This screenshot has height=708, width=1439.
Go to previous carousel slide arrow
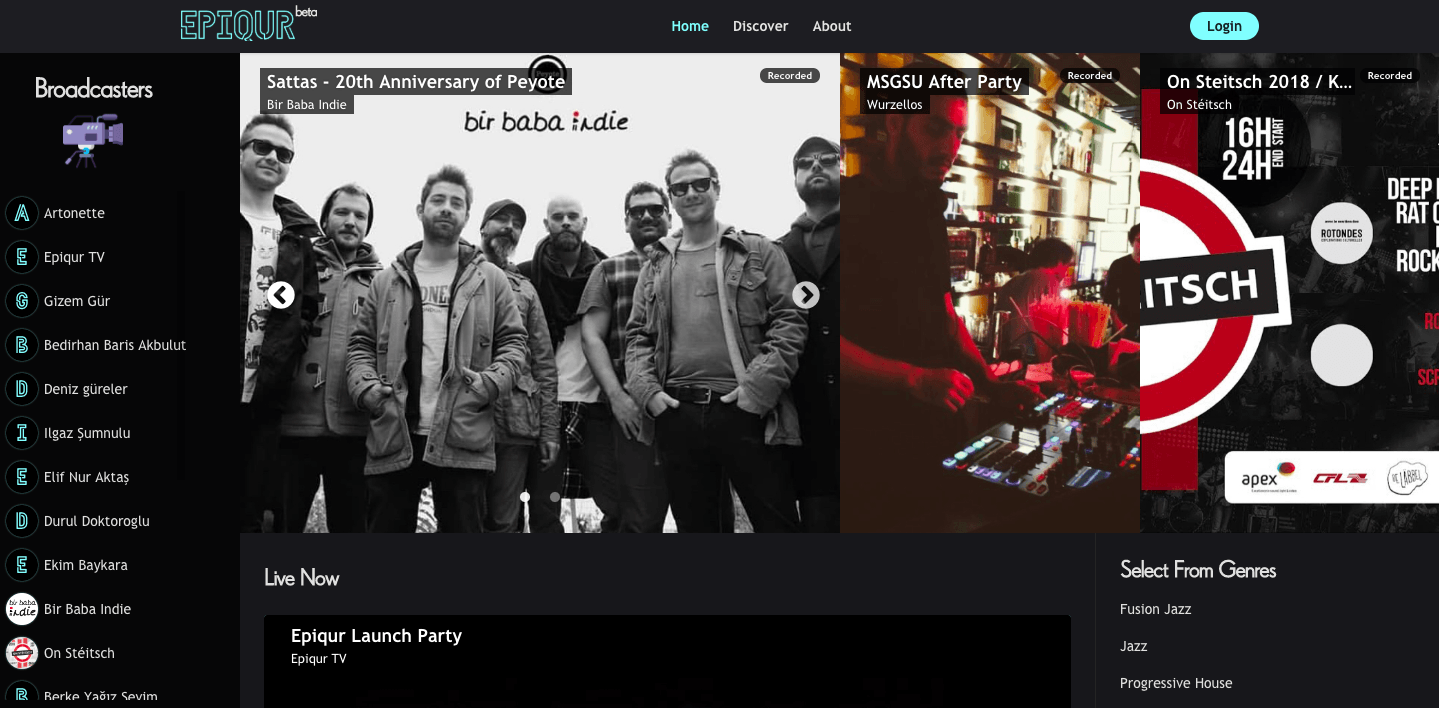coord(281,295)
